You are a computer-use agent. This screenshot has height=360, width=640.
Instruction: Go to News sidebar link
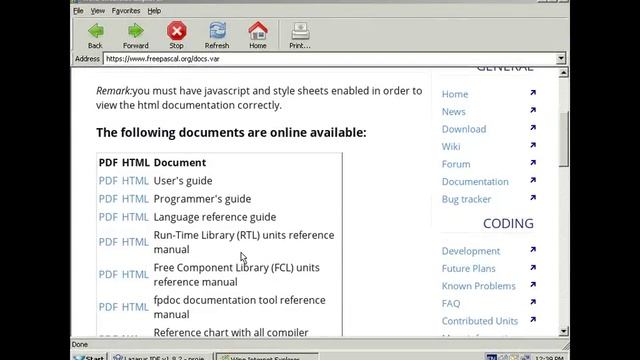[453, 112]
